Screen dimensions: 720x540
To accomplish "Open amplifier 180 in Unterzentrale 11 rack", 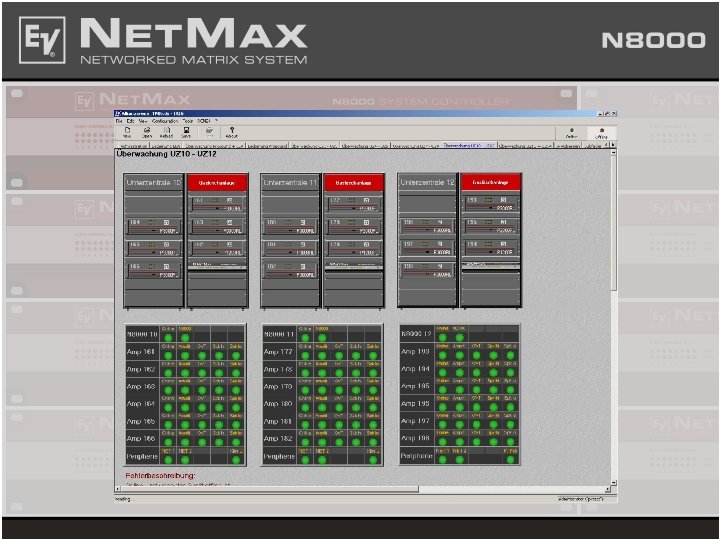I will tap(290, 226).
